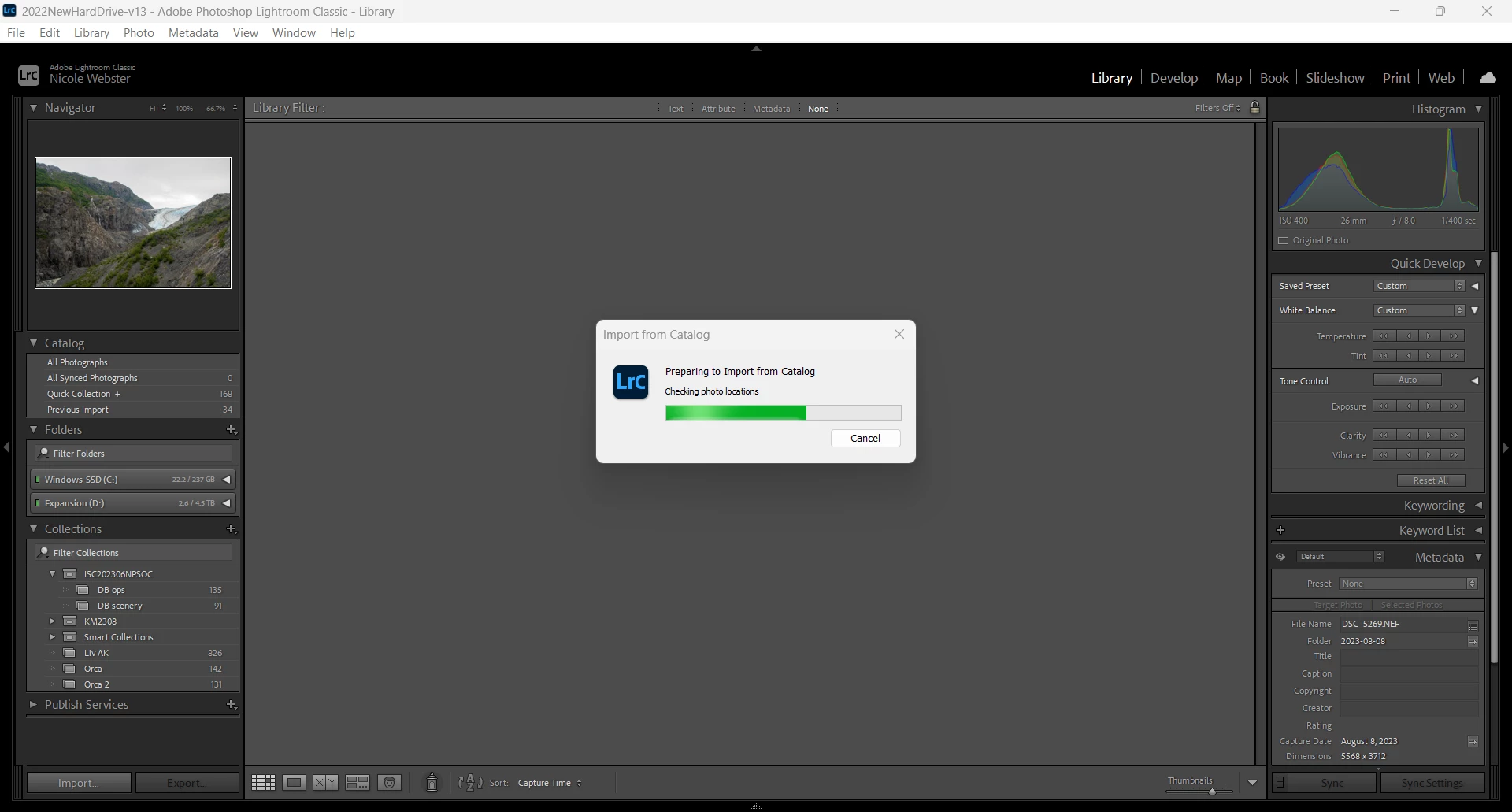Switch to Loupe view icon
1512x812 pixels.
[295, 782]
